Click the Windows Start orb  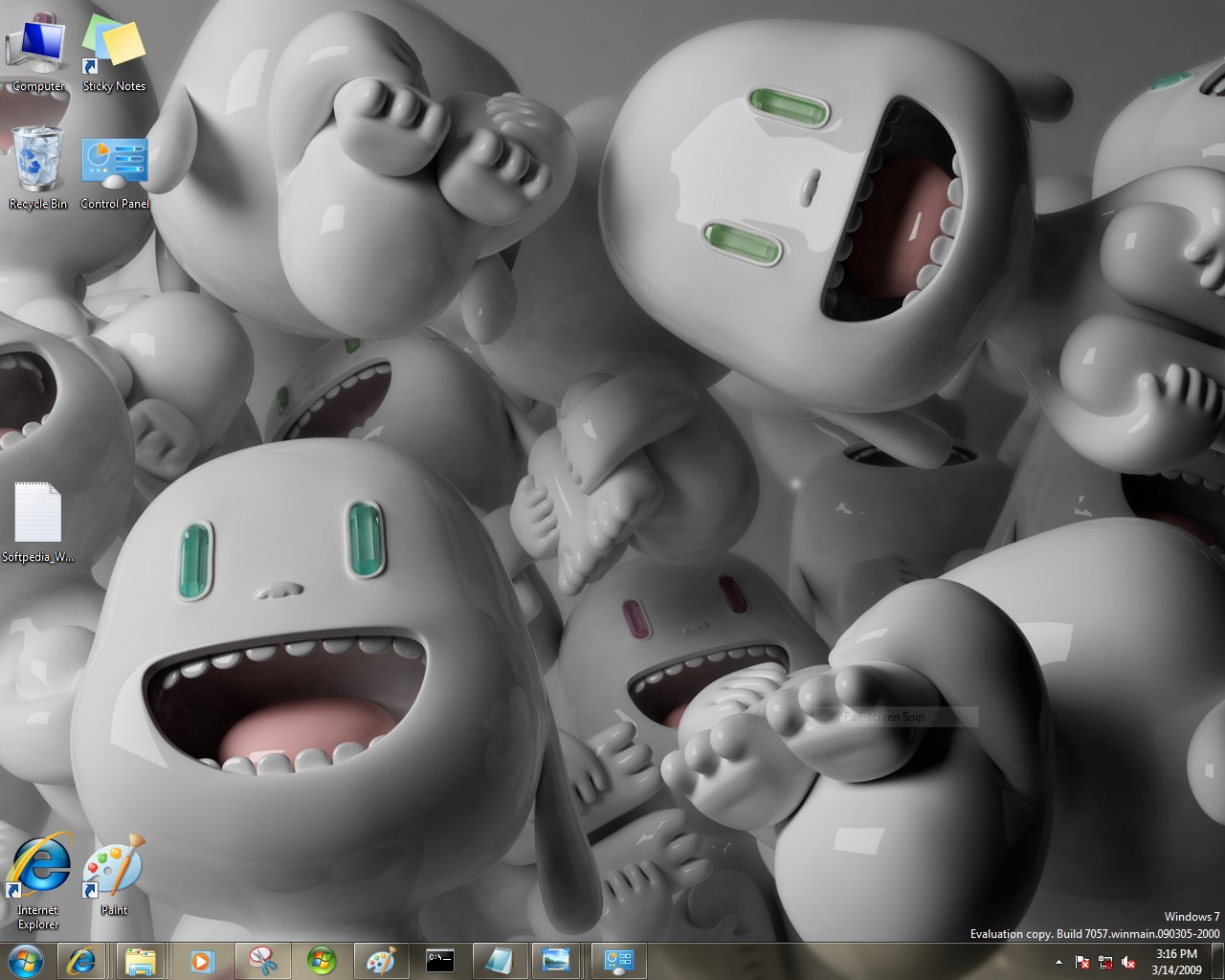tap(25, 960)
